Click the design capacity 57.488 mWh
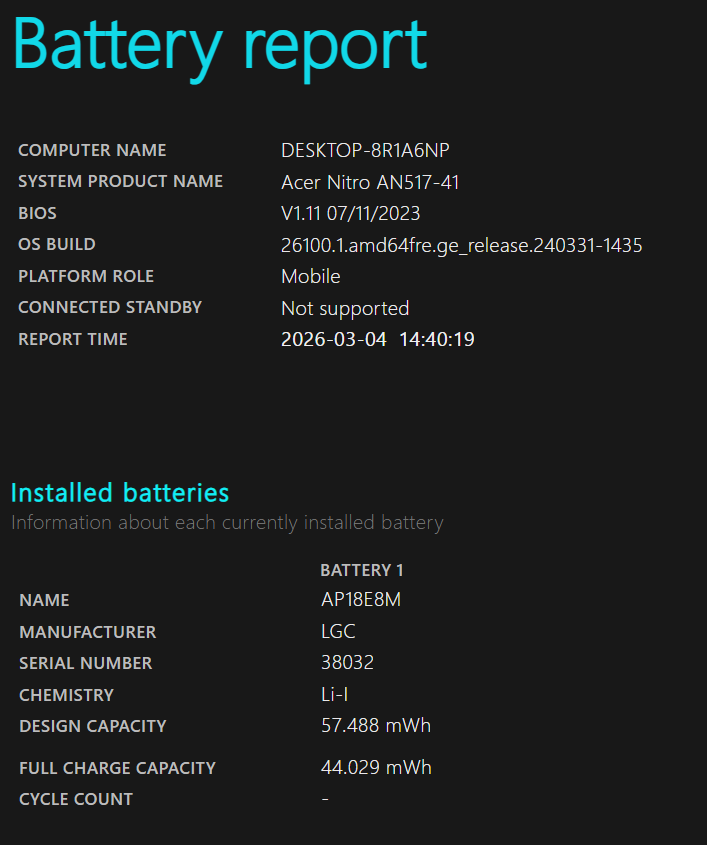Screen dimensions: 707x845 pos(375,726)
